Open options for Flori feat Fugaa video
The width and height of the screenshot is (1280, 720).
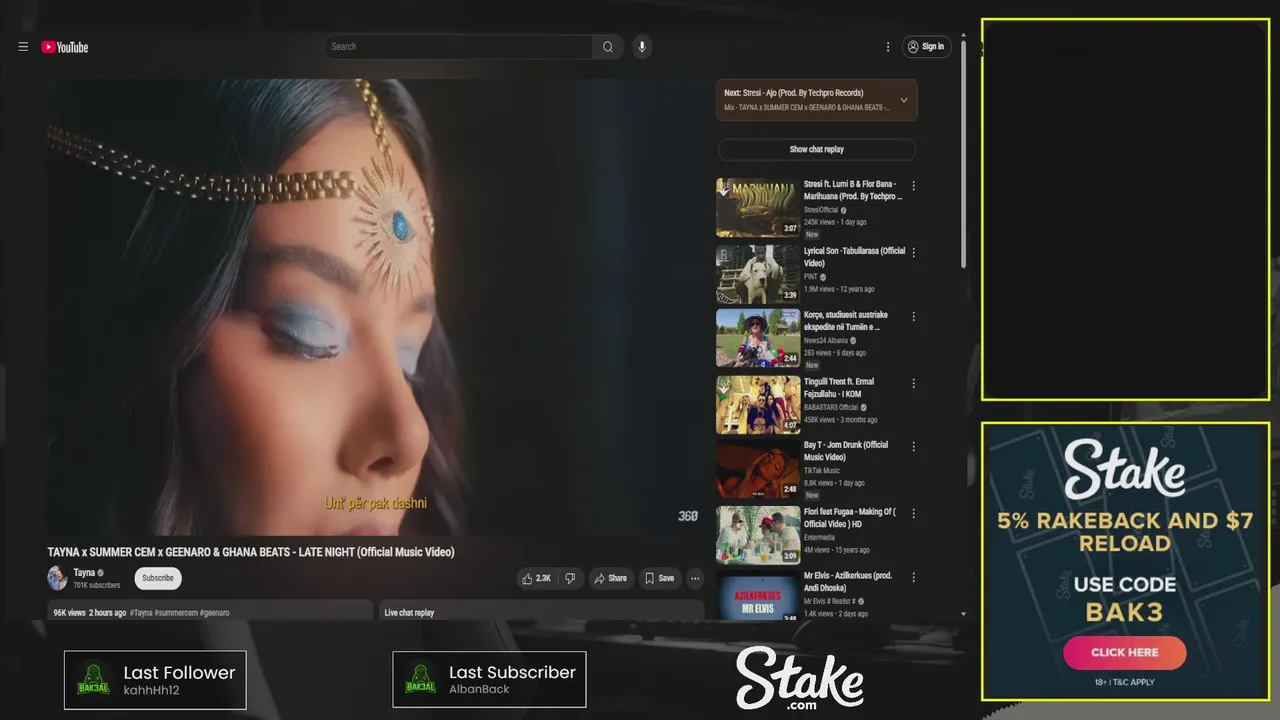913,514
